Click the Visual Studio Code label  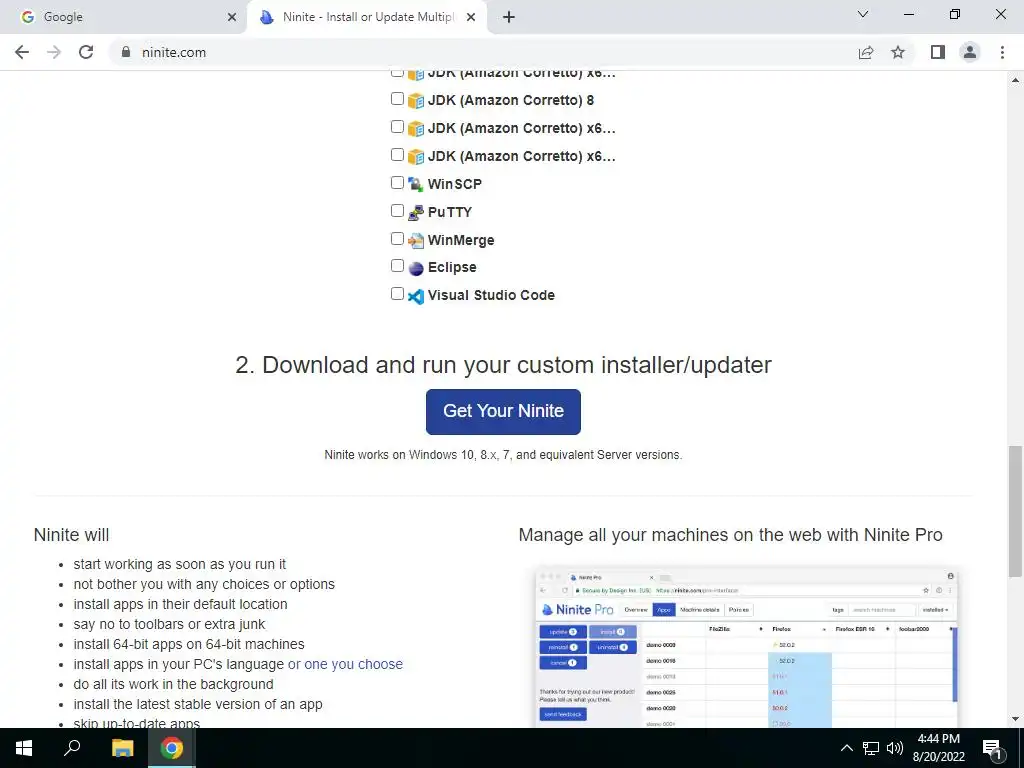tap(491, 295)
